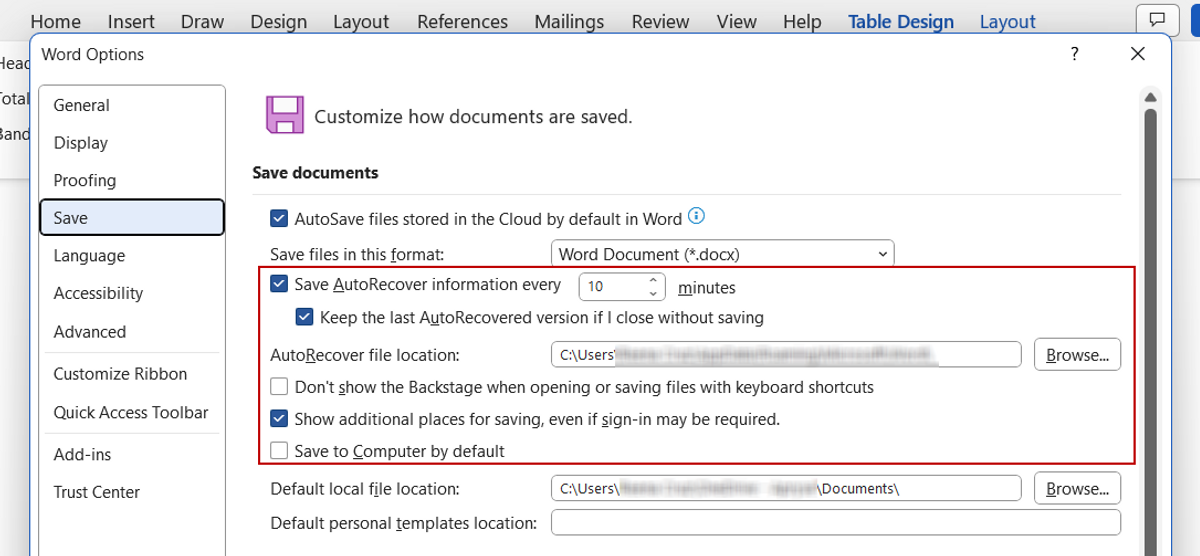Open the Mailings tab
The image size is (1200, 556).
[x=569, y=21]
